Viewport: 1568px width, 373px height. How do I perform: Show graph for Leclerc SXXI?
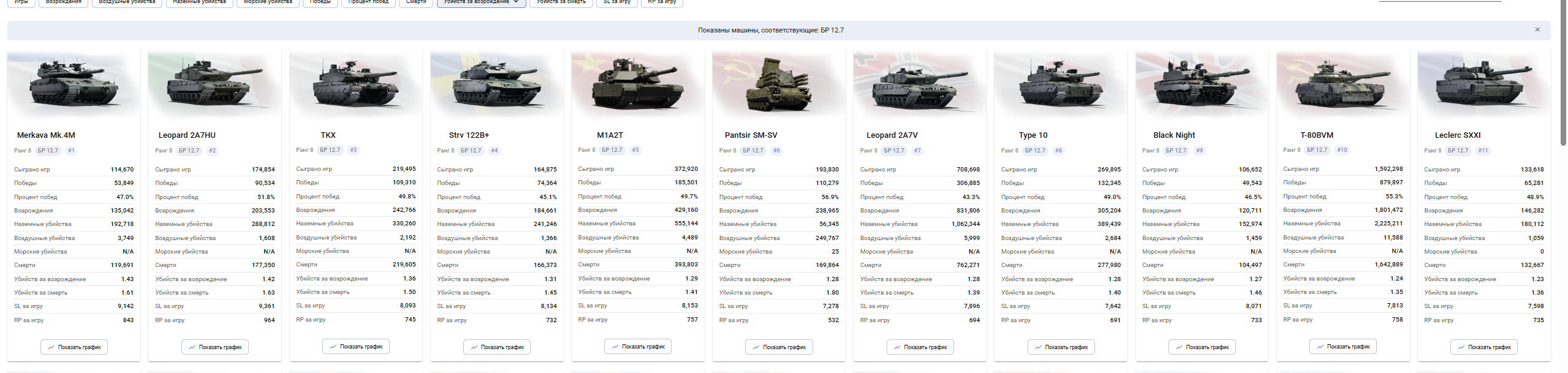click(1484, 347)
